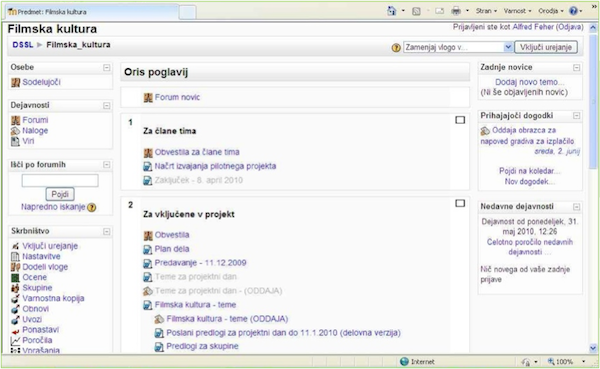Collapse the Išči po forumih block
The width and height of the screenshot is (600, 369).
click(x=106, y=165)
